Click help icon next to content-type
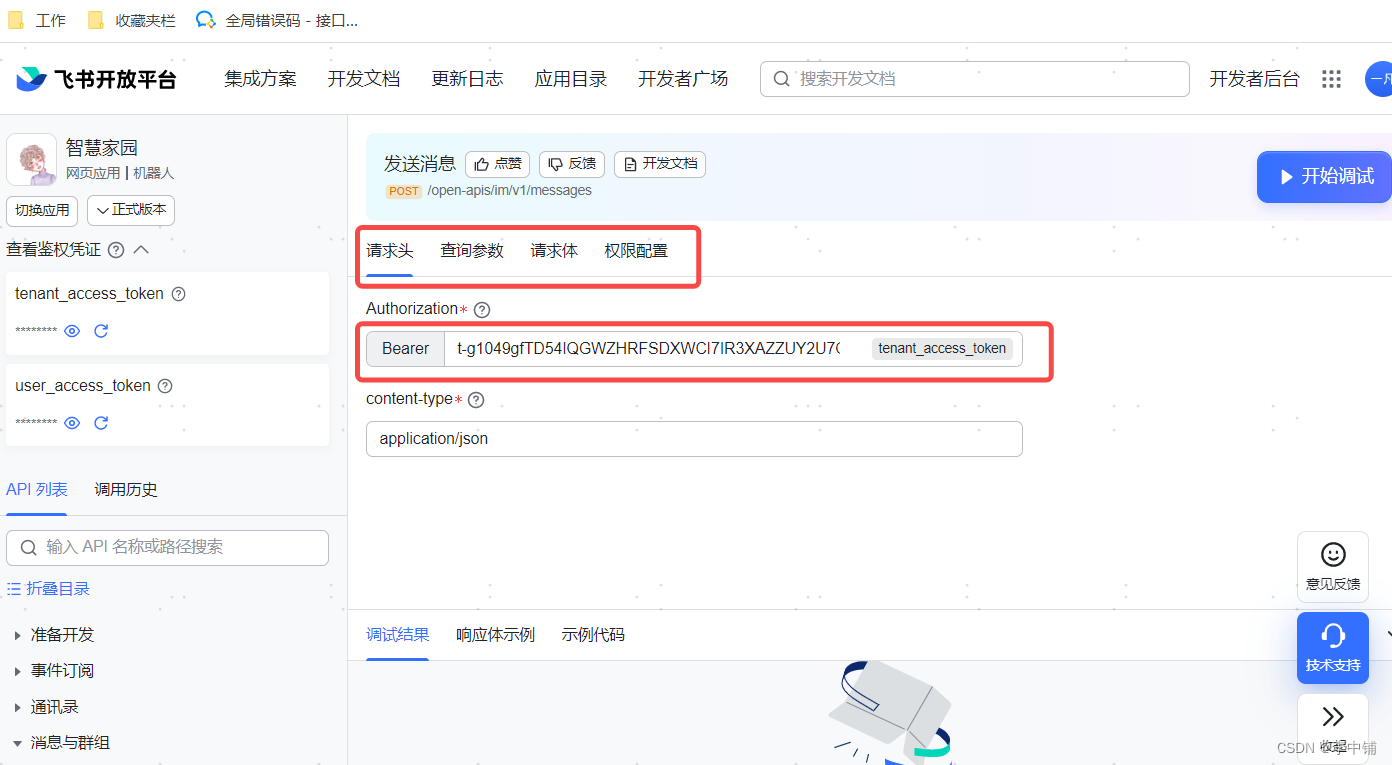 tap(476, 400)
